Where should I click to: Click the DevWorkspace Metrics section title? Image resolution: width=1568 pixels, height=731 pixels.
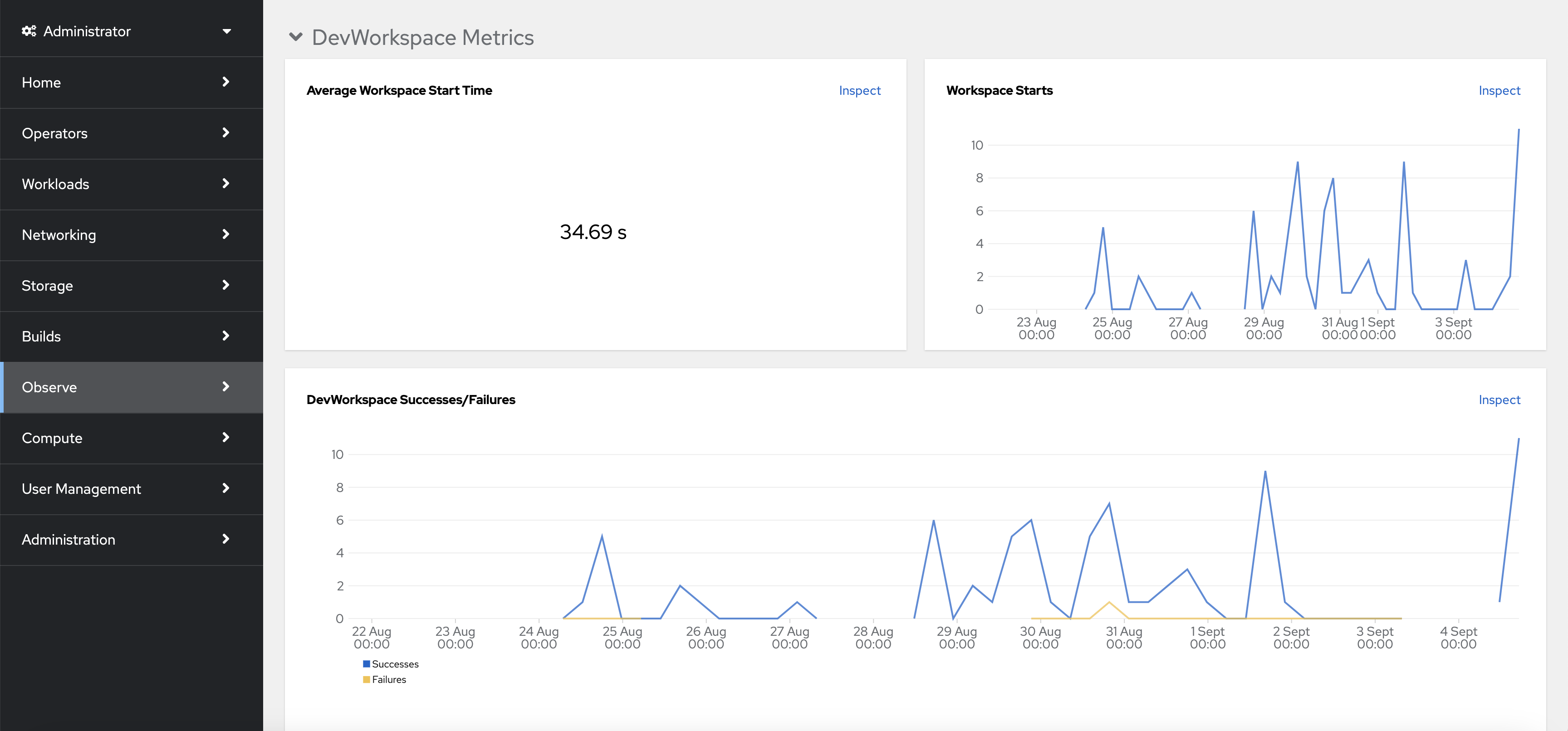[422, 37]
